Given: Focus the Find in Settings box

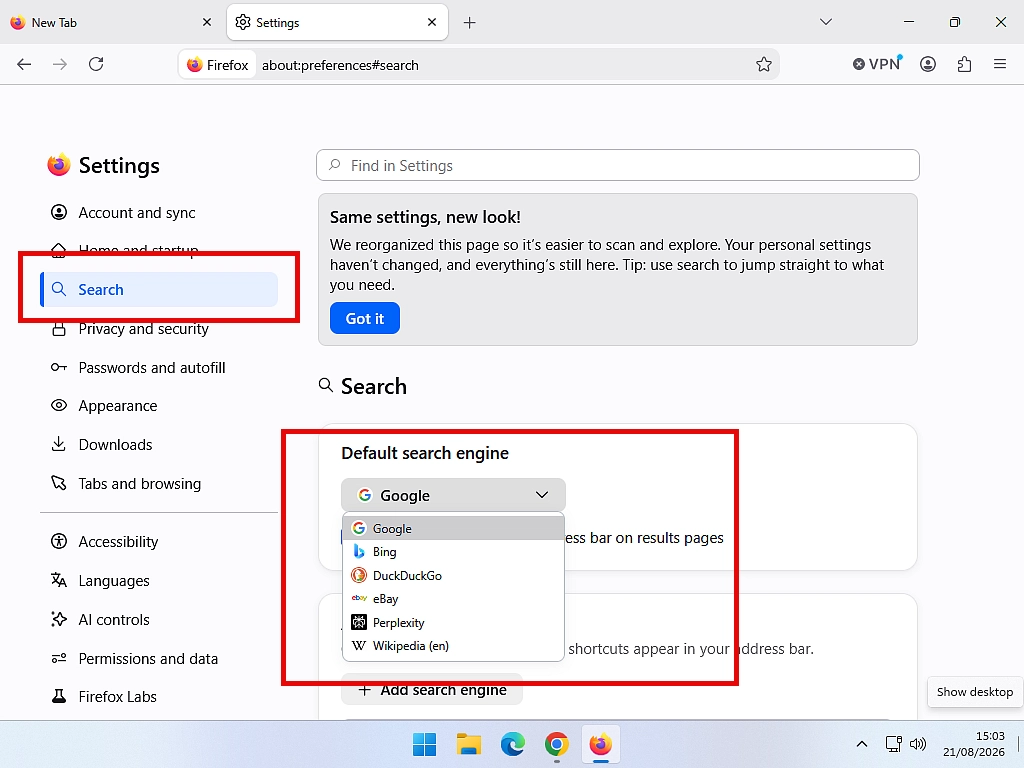Looking at the screenshot, I should [617, 165].
